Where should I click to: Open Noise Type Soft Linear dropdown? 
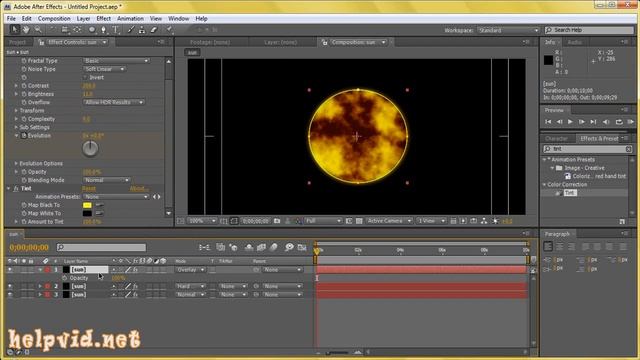coord(104,69)
